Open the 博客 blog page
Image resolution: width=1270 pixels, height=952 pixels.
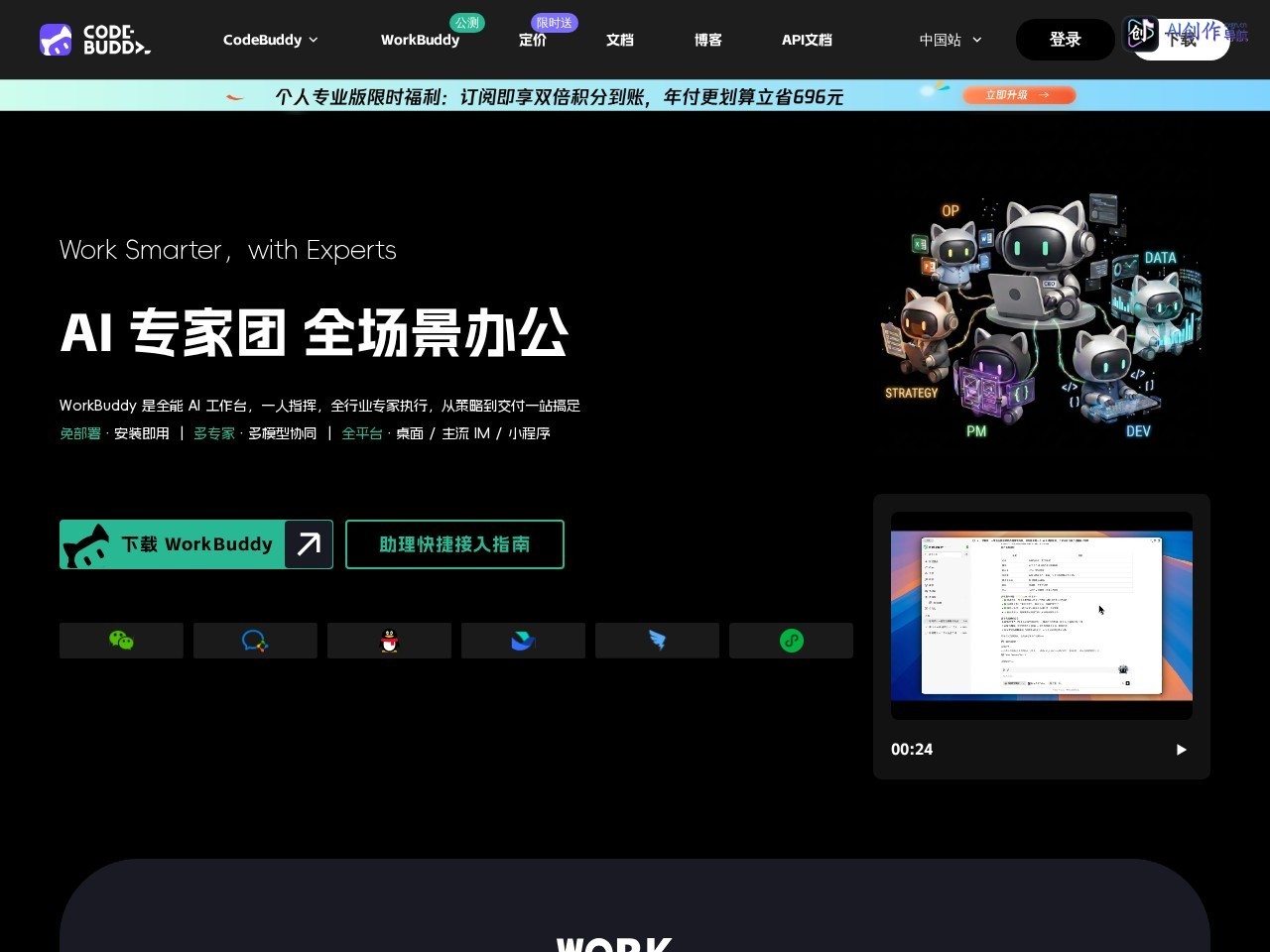coord(708,40)
